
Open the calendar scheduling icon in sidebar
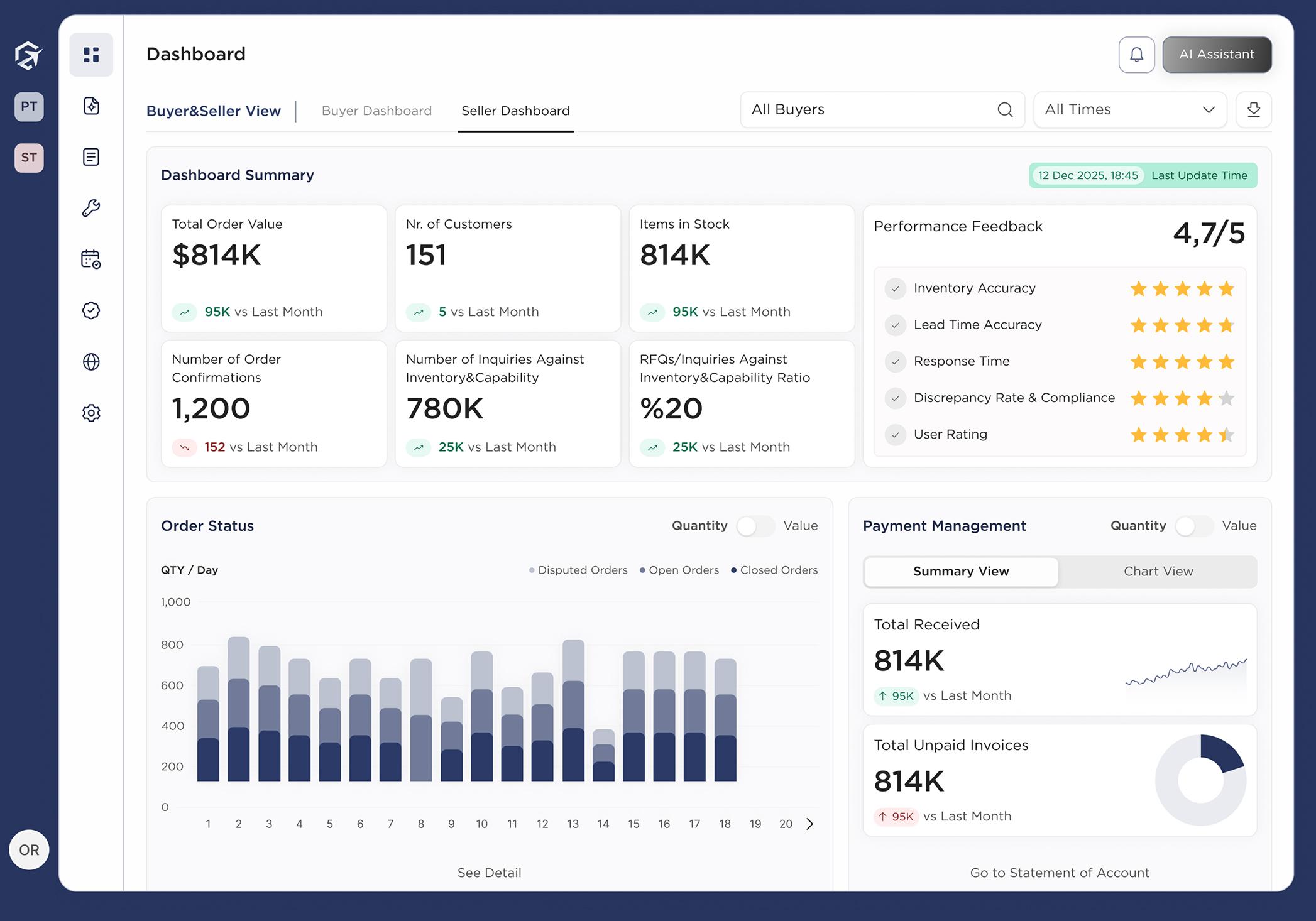click(91, 259)
